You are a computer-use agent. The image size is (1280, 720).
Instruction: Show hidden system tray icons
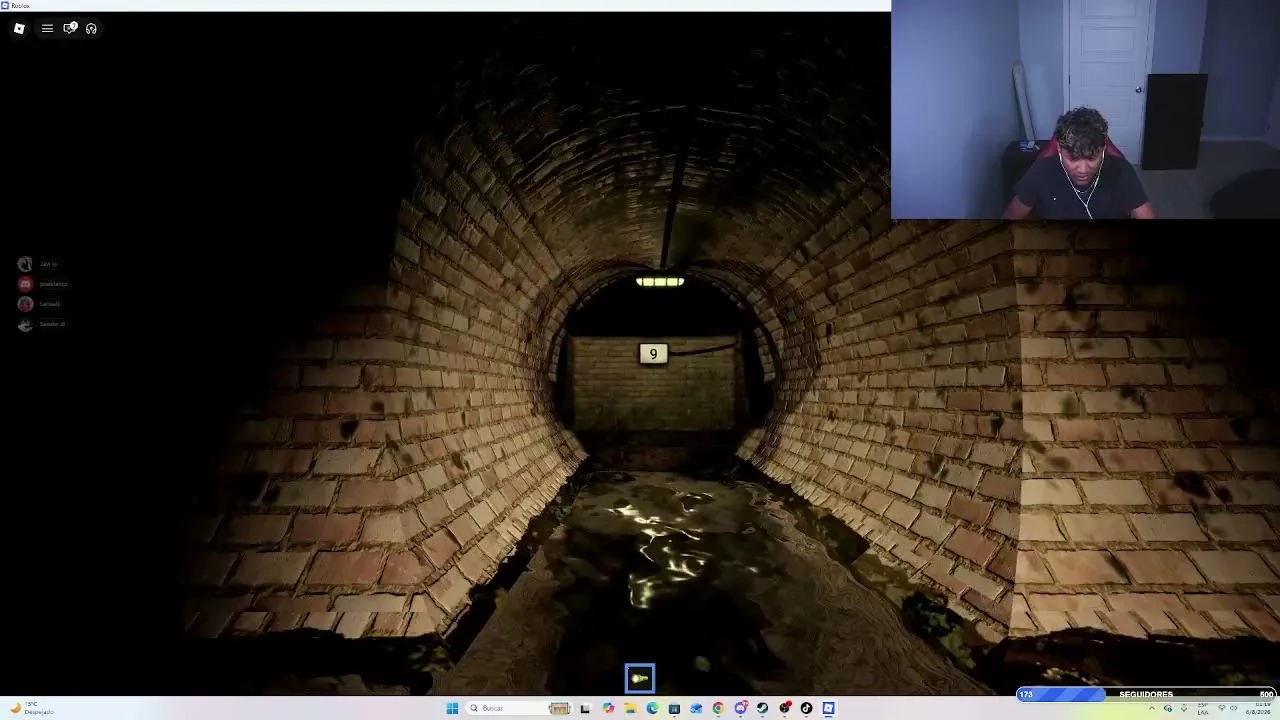tap(1151, 708)
